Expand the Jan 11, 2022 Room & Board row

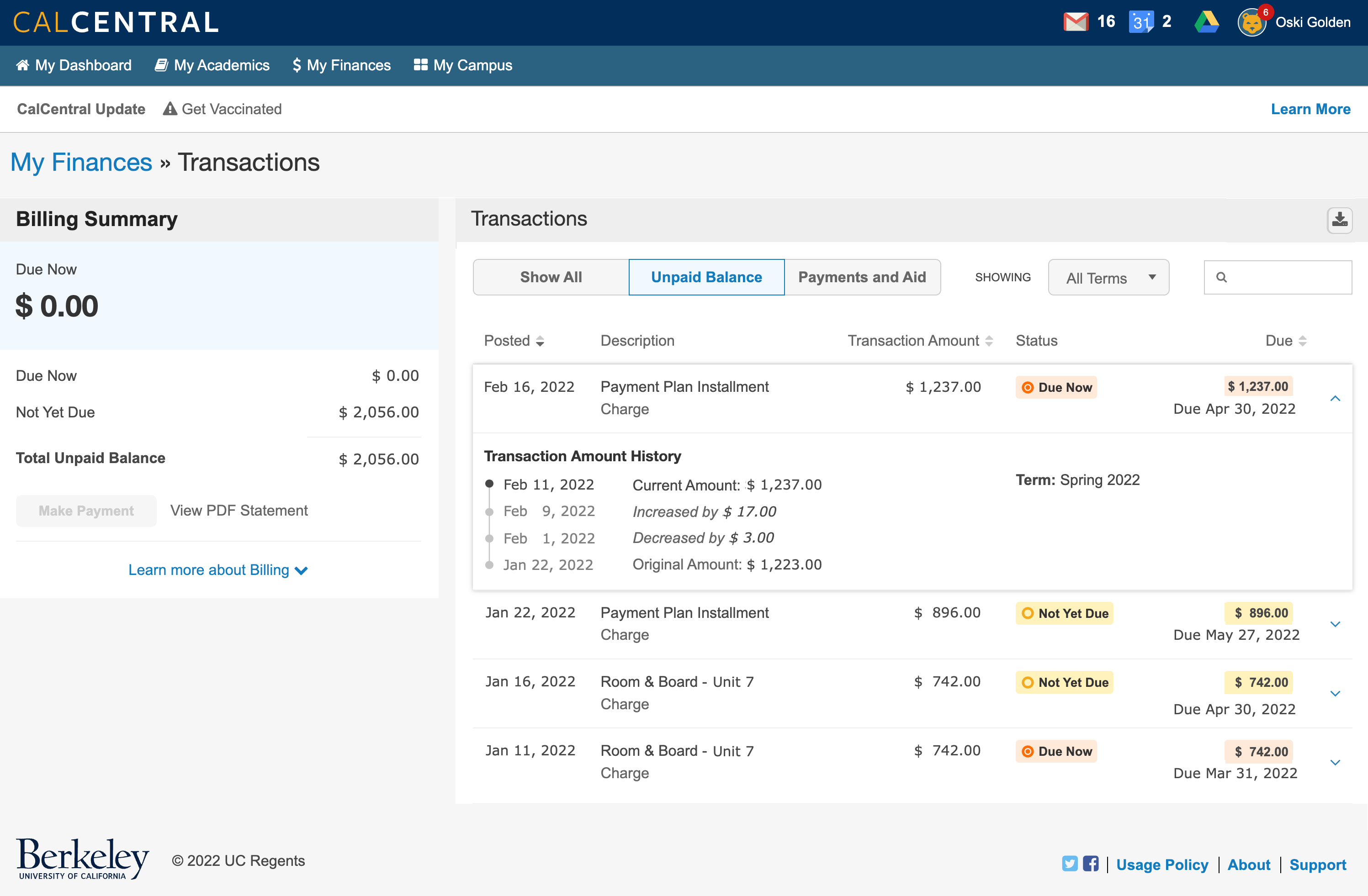click(1335, 763)
